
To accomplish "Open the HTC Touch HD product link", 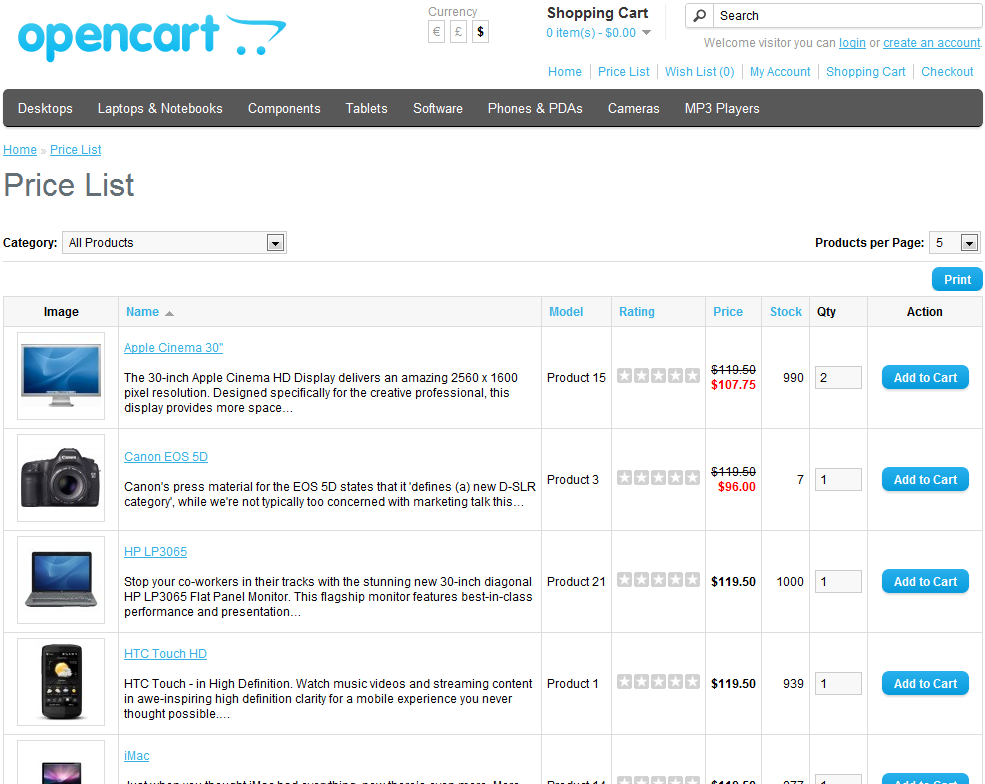I will tap(165, 654).
